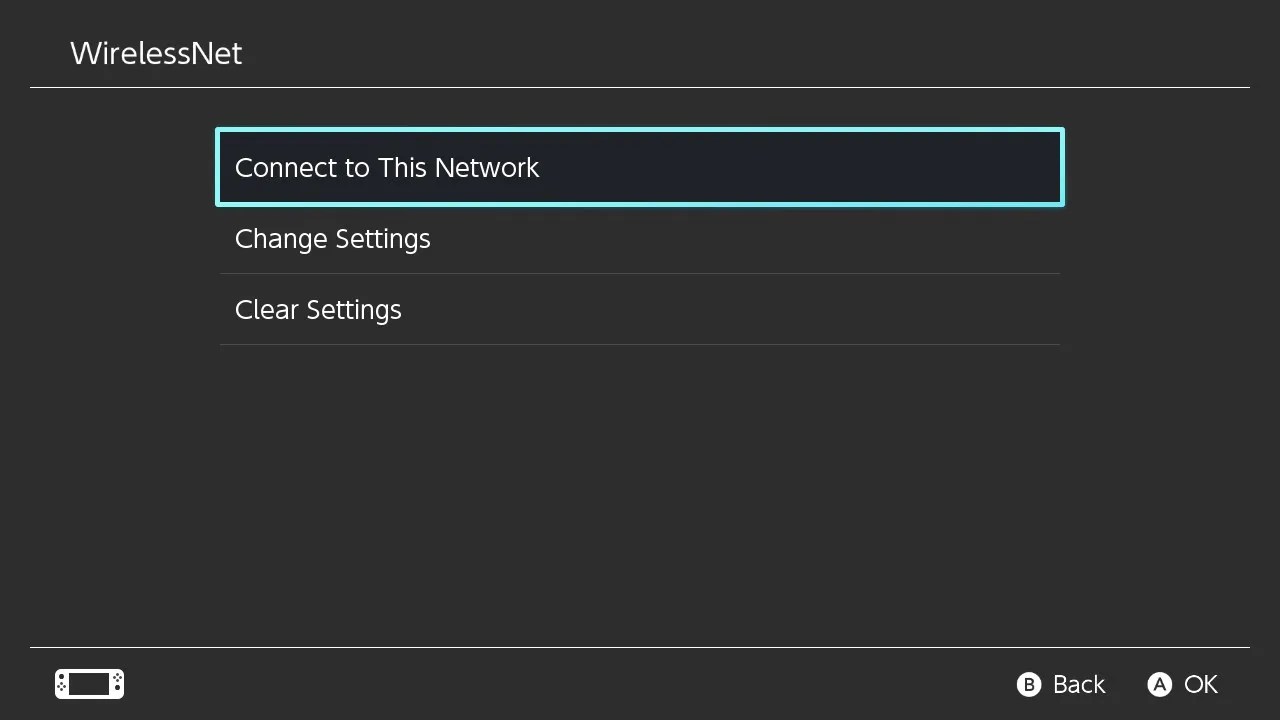Click the OK label
Screen dimensions: 1280x720
(x=1201, y=684)
